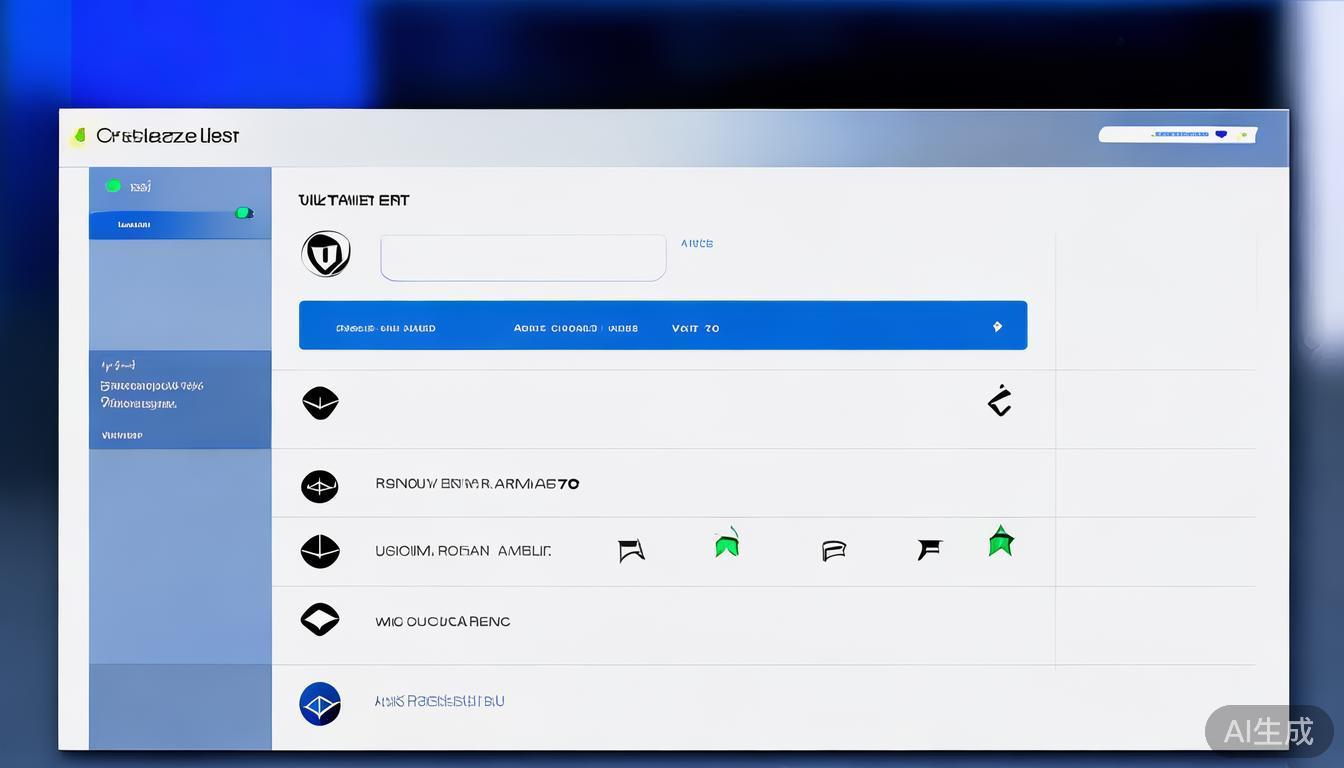1344x768 pixels.
Task: Click the solid black flag left of green star
Action: (929, 548)
